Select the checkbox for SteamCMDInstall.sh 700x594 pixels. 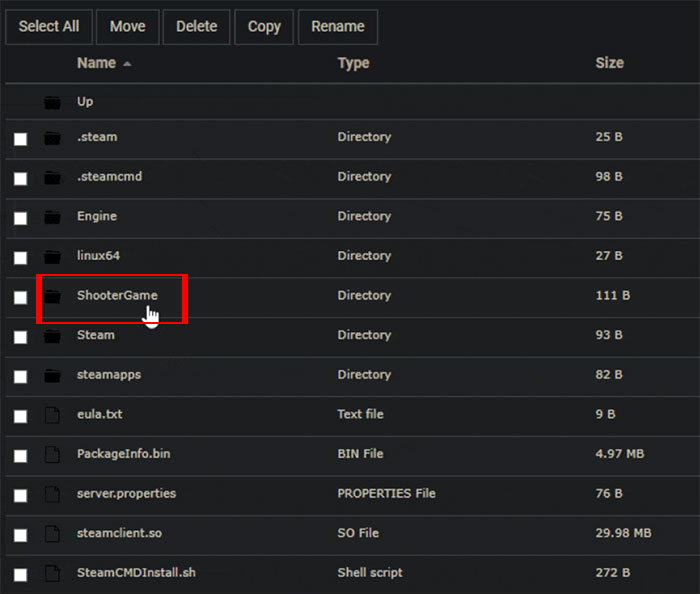coord(20,574)
